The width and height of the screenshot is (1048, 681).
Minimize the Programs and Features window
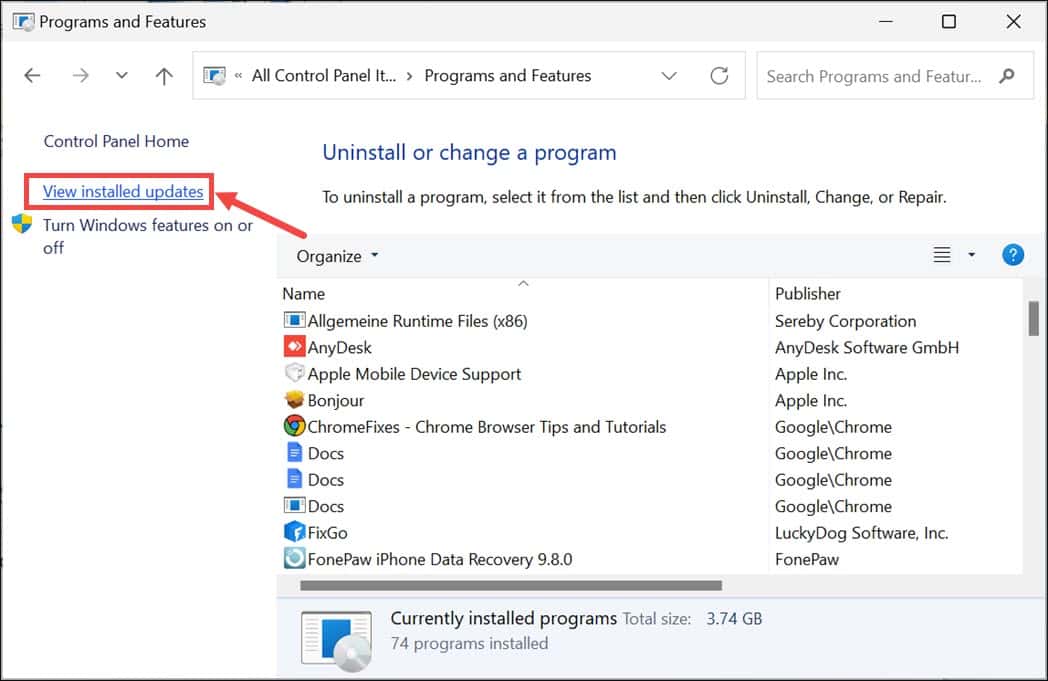pyautogui.click(x=886, y=21)
